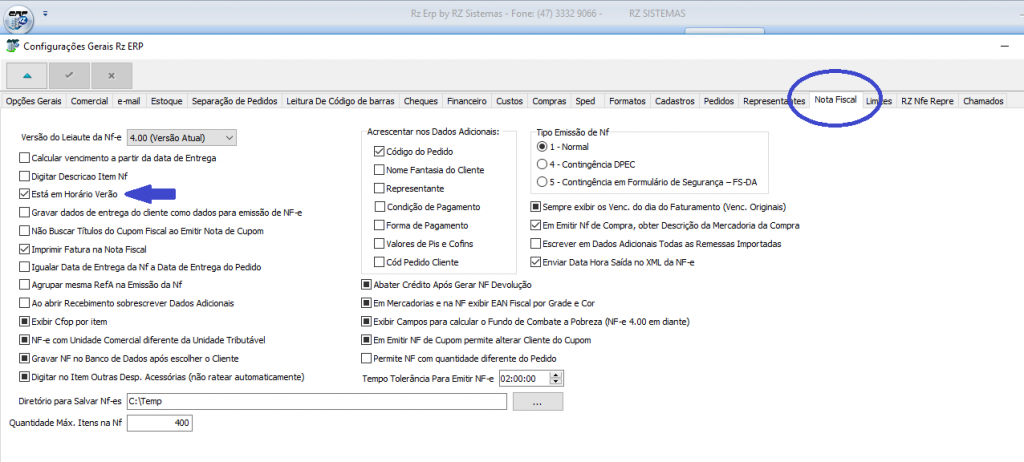This screenshot has height=462, width=1024.
Task: Uncheck Imprimir Fatura na Nota Fiscal
Action: pyautogui.click(x=25, y=248)
